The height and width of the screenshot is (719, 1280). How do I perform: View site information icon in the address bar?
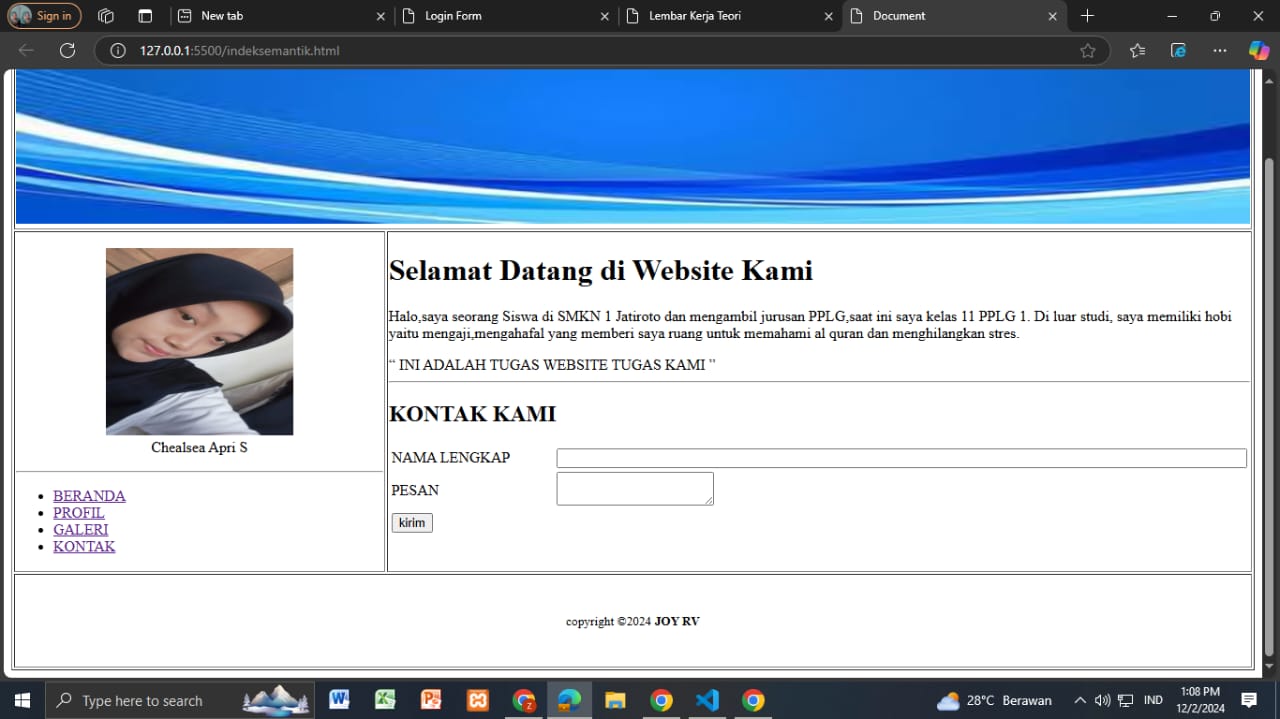point(118,51)
